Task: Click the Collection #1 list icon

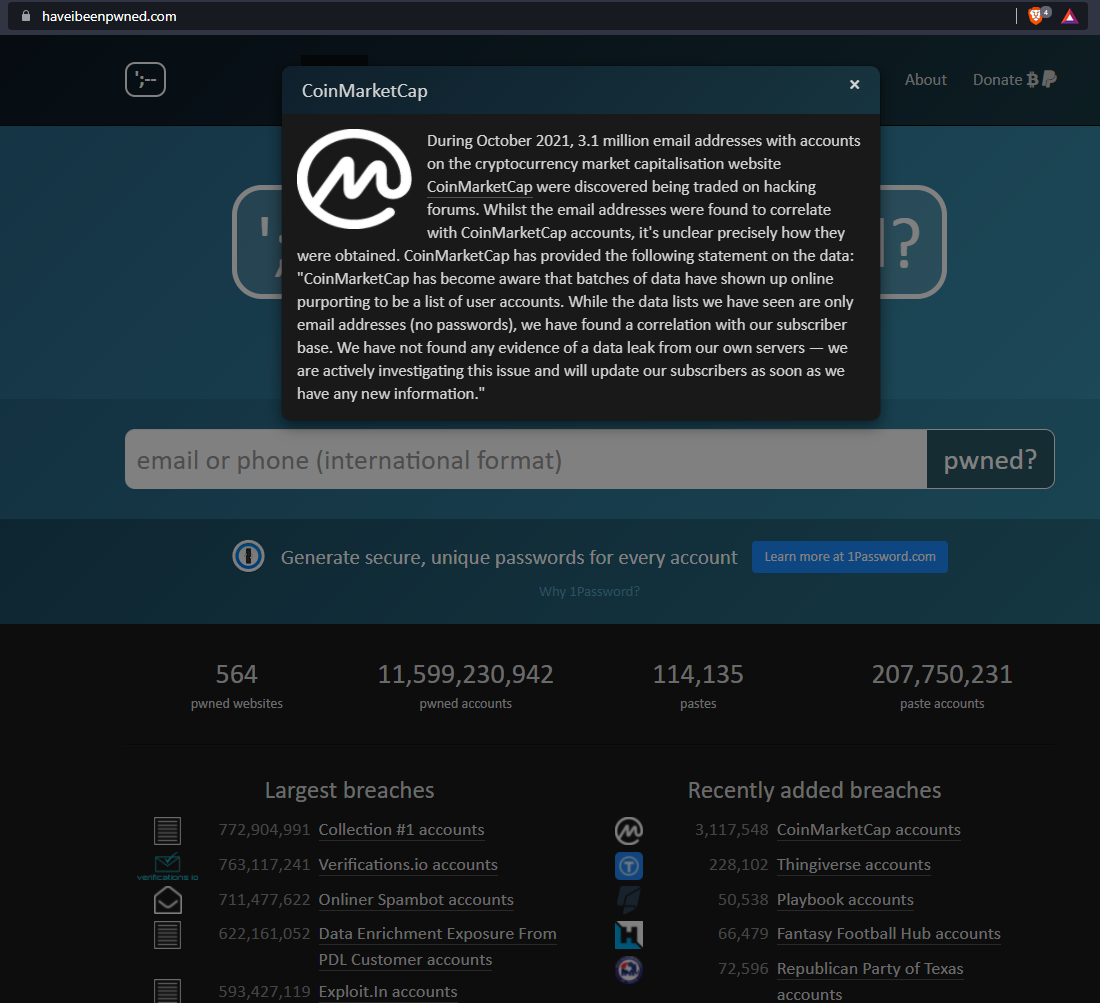Action: pyautogui.click(x=167, y=830)
